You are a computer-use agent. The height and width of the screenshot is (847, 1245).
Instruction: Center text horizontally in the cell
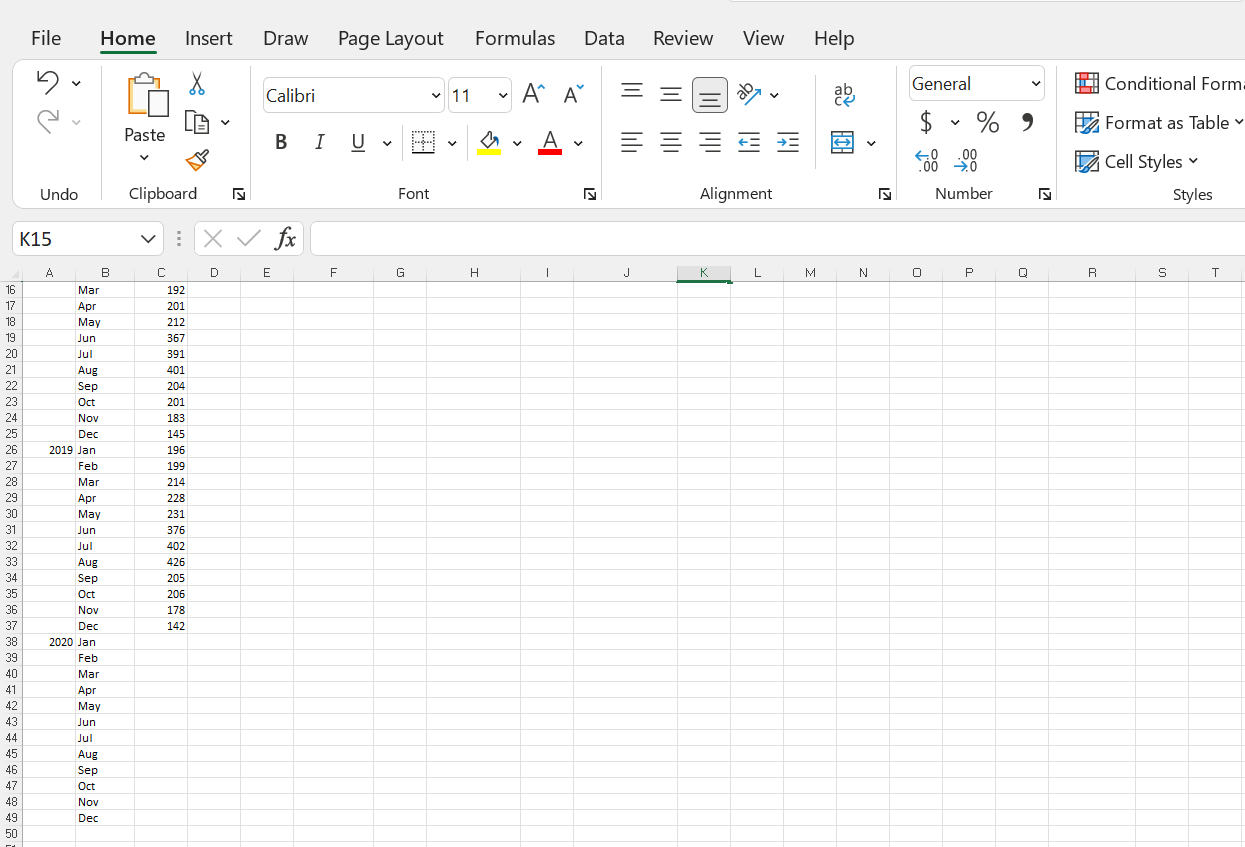[x=671, y=143]
